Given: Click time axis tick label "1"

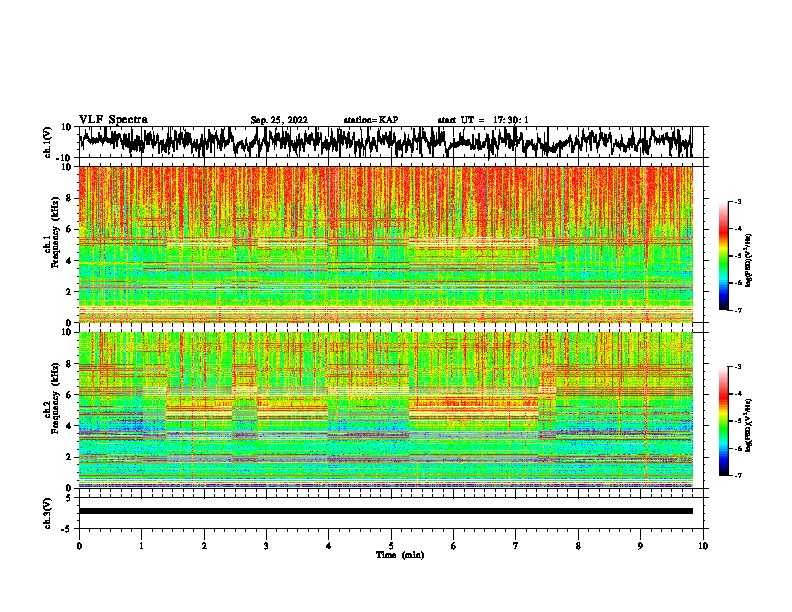Looking at the screenshot, I should 141,546.
